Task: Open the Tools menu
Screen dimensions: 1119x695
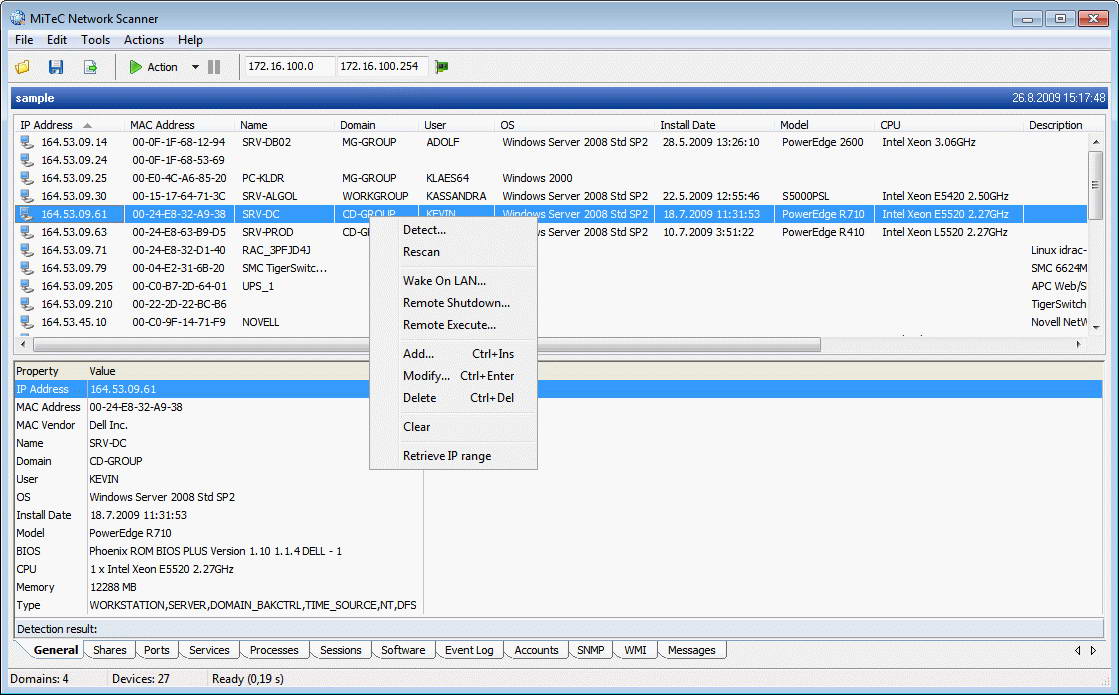Action: click(96, 40)
